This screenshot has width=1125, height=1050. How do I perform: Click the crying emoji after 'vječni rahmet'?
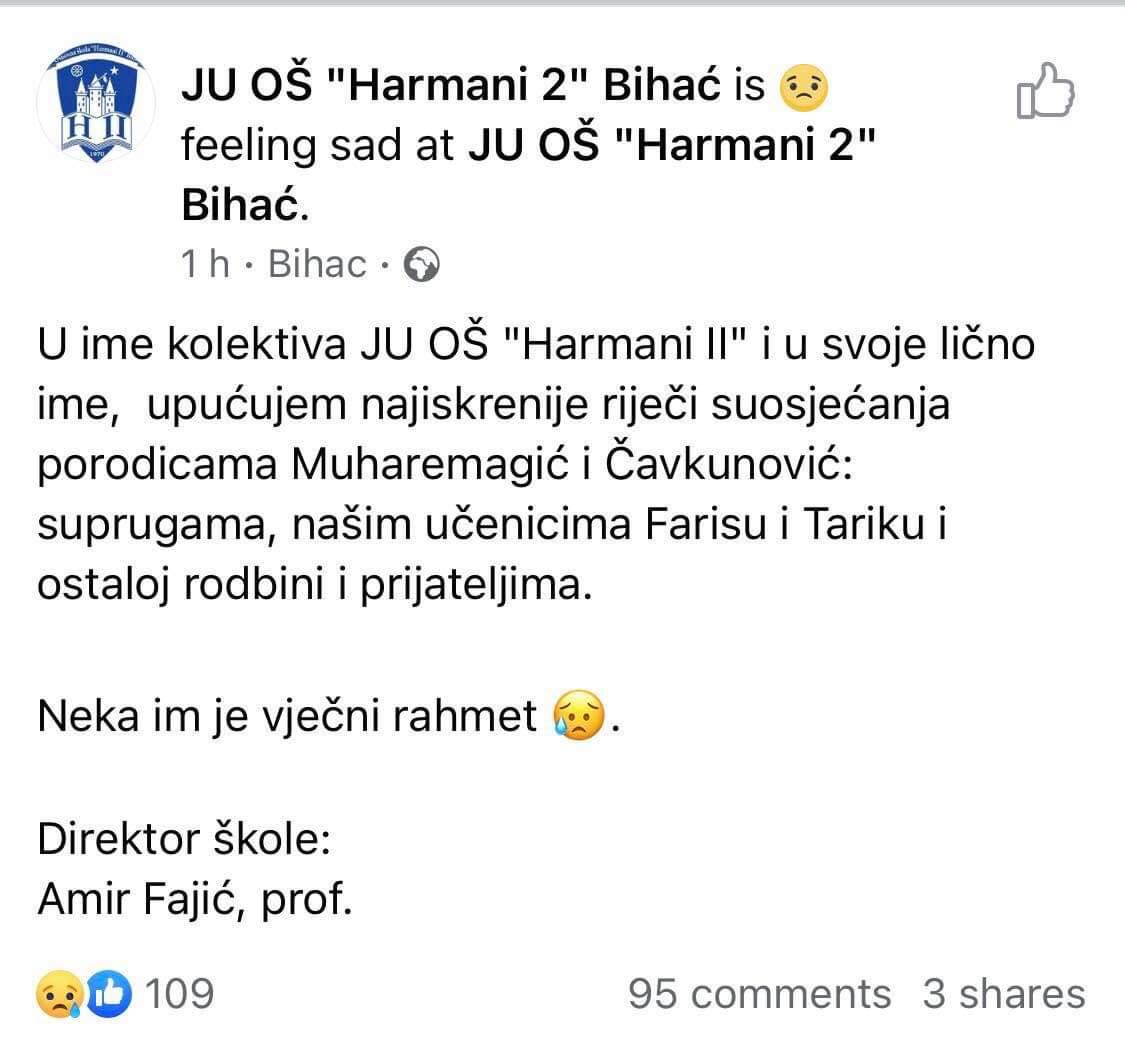tap(580, 718)
